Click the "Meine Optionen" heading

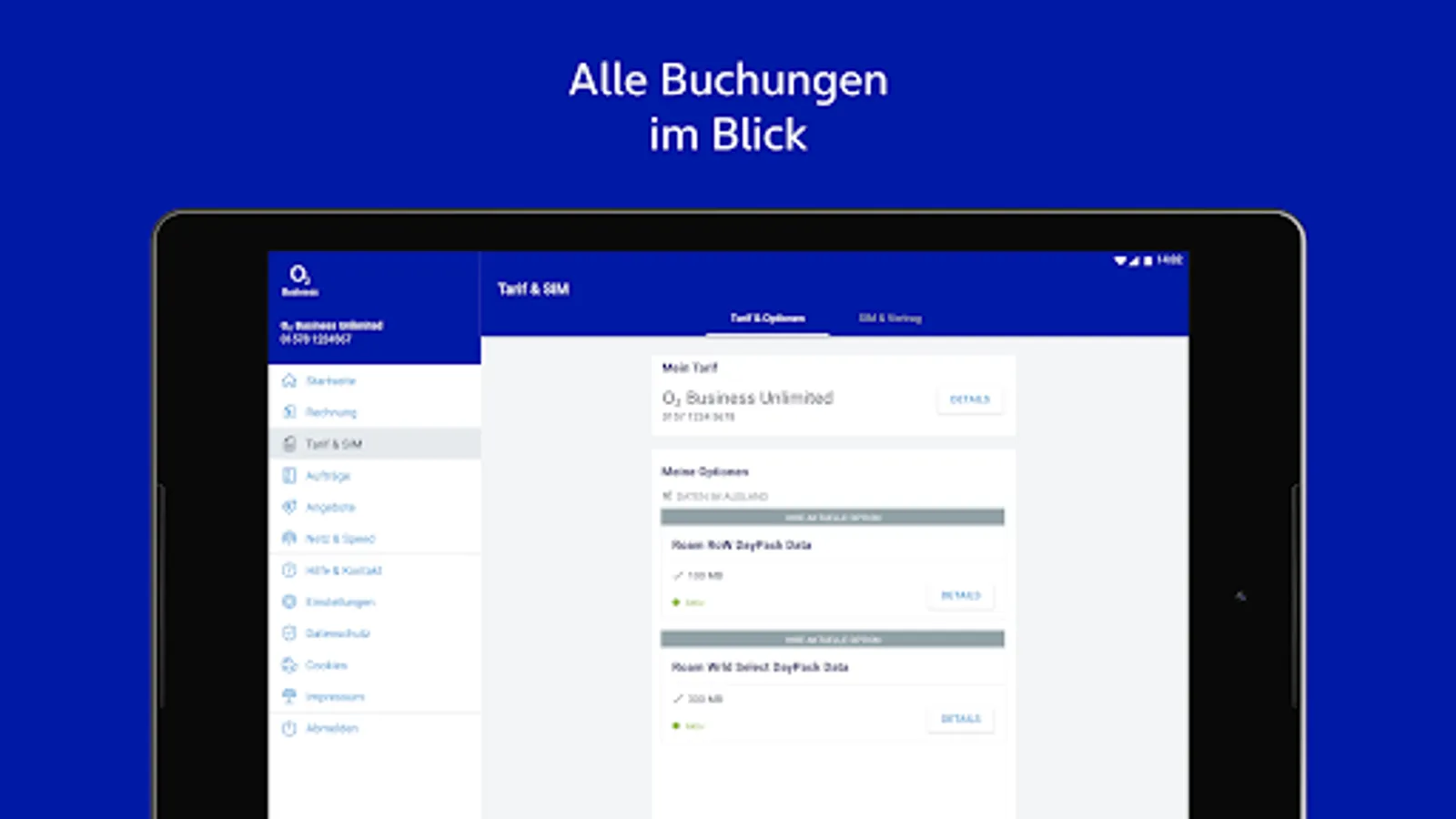[705, 471]
